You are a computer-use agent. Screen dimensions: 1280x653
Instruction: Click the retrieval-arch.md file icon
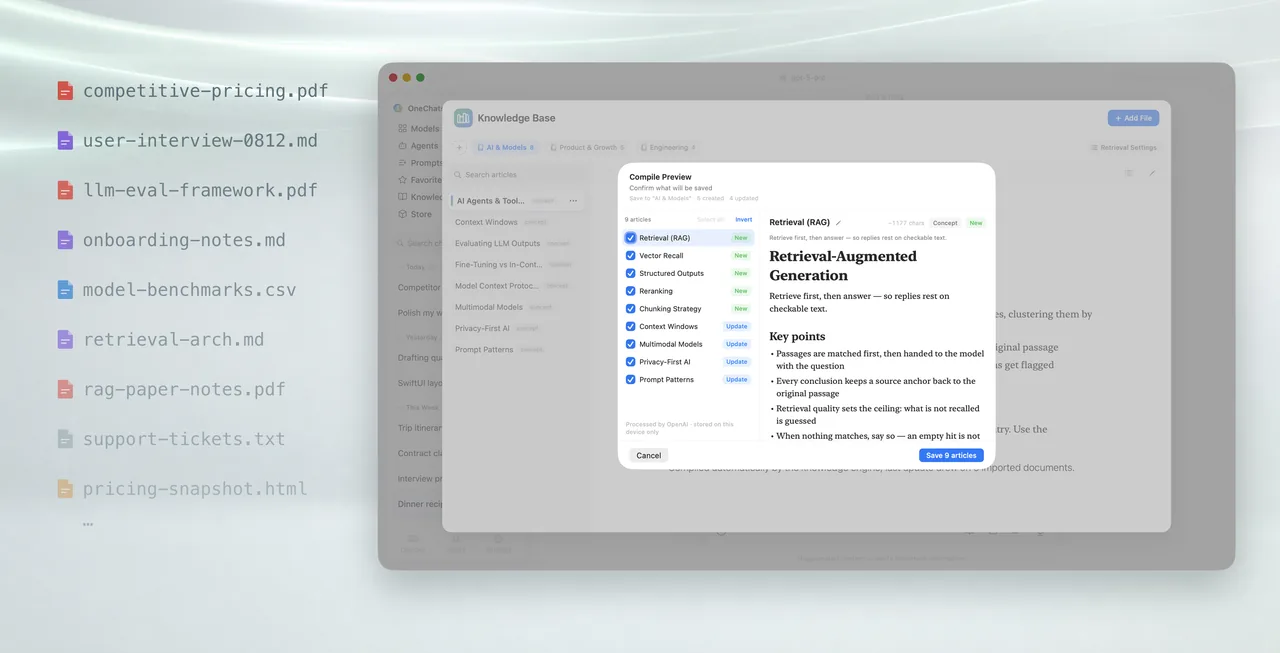pyautogui.click(x=65, y=339)
